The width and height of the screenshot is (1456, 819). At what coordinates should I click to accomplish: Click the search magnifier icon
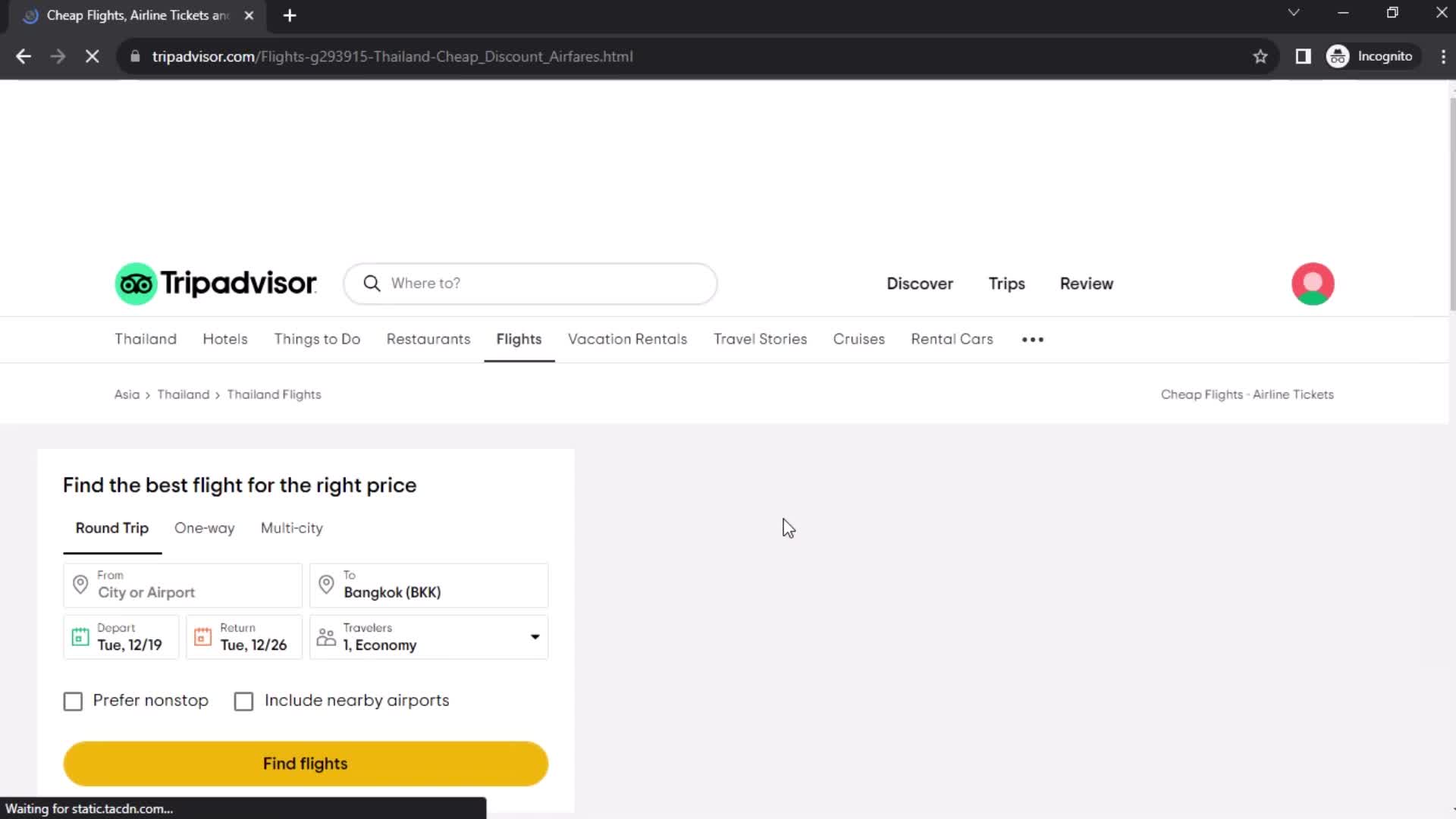[x=372, y=283]
